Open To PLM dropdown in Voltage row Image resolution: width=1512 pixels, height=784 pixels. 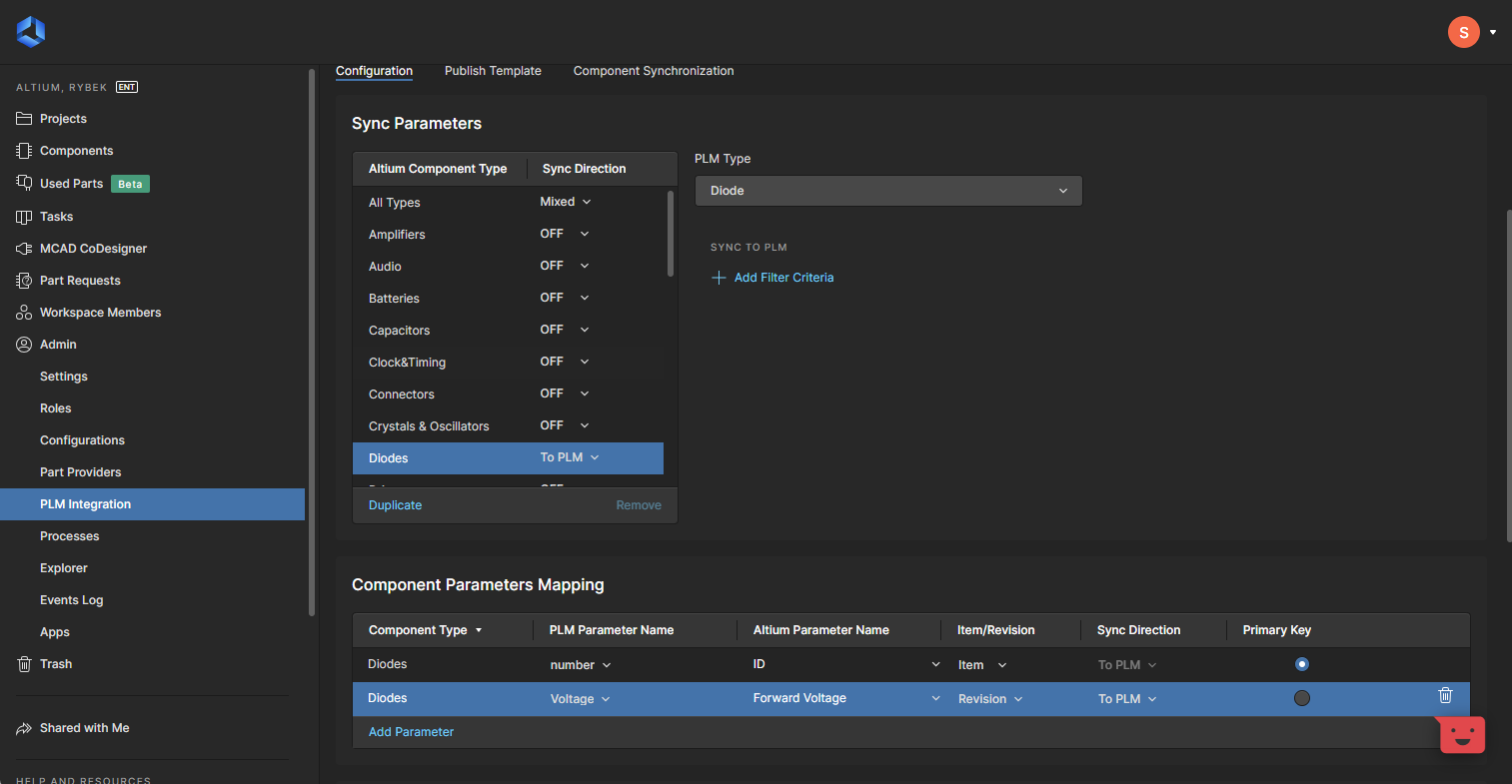coord(1127,699)
